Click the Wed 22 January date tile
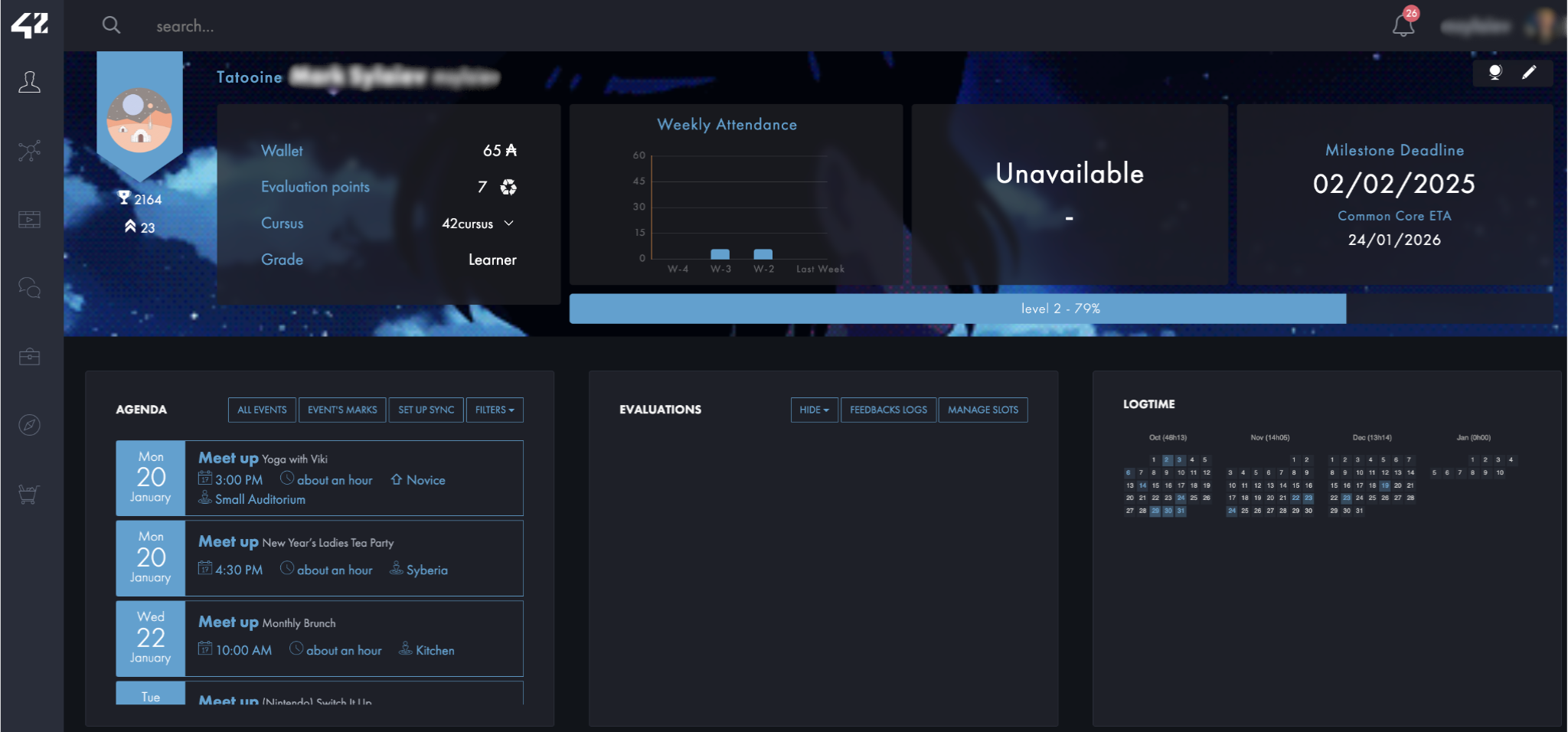Screen dimensions: 1568x732 pyautogui.click(x=151, y=639)
